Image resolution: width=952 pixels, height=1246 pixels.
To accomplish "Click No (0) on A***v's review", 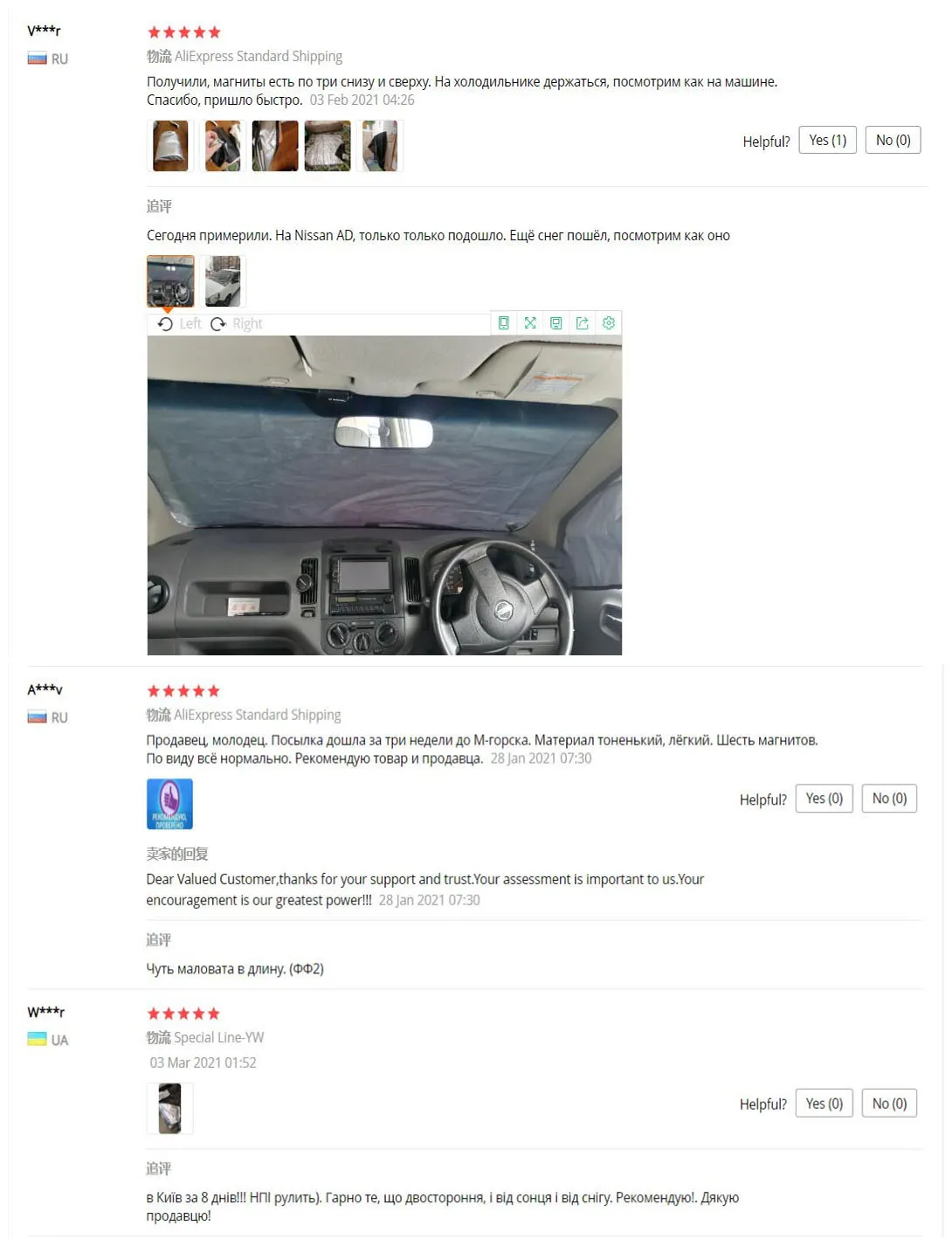I will (x=889, y=799).
